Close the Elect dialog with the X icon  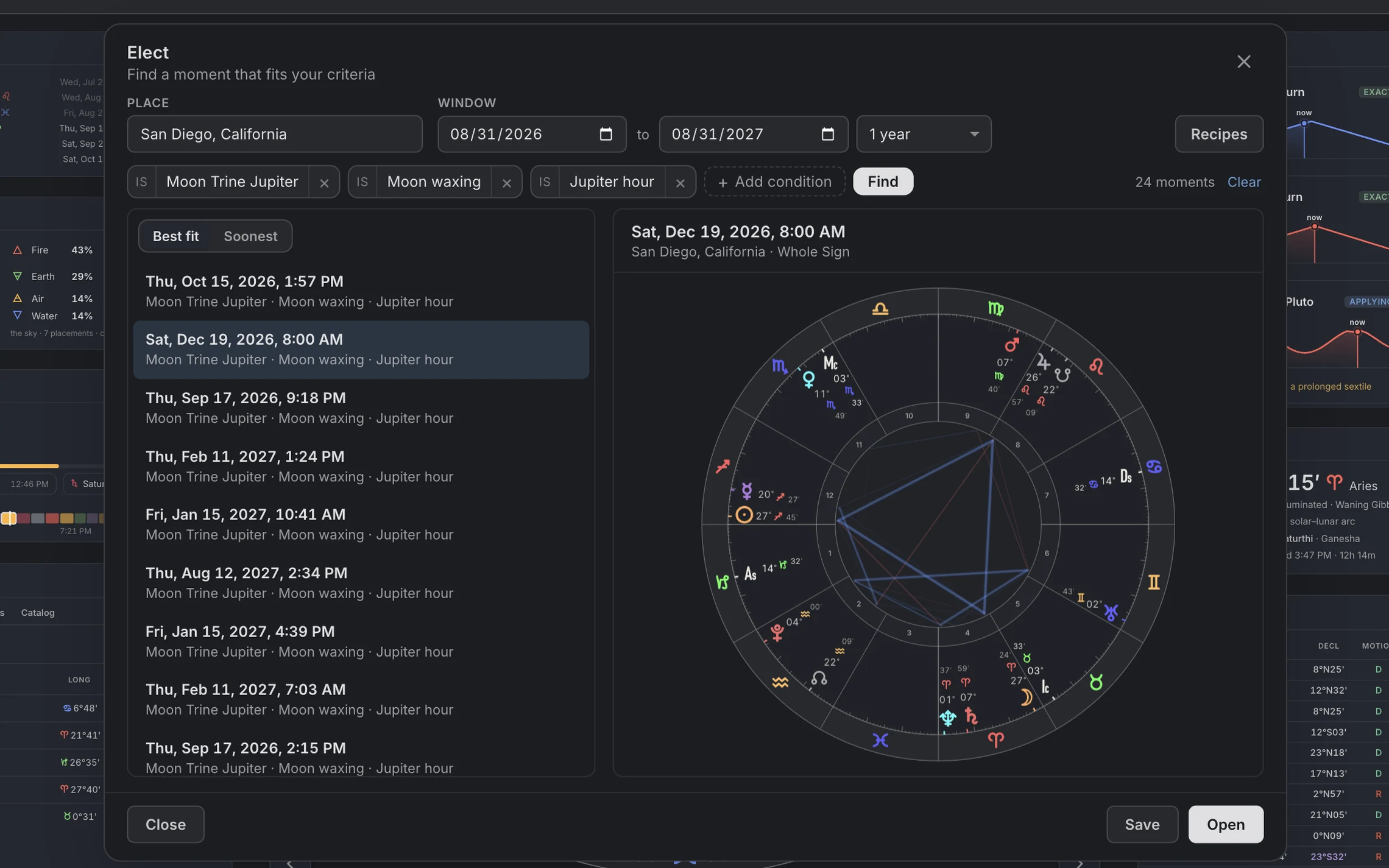pos(1243,62)
